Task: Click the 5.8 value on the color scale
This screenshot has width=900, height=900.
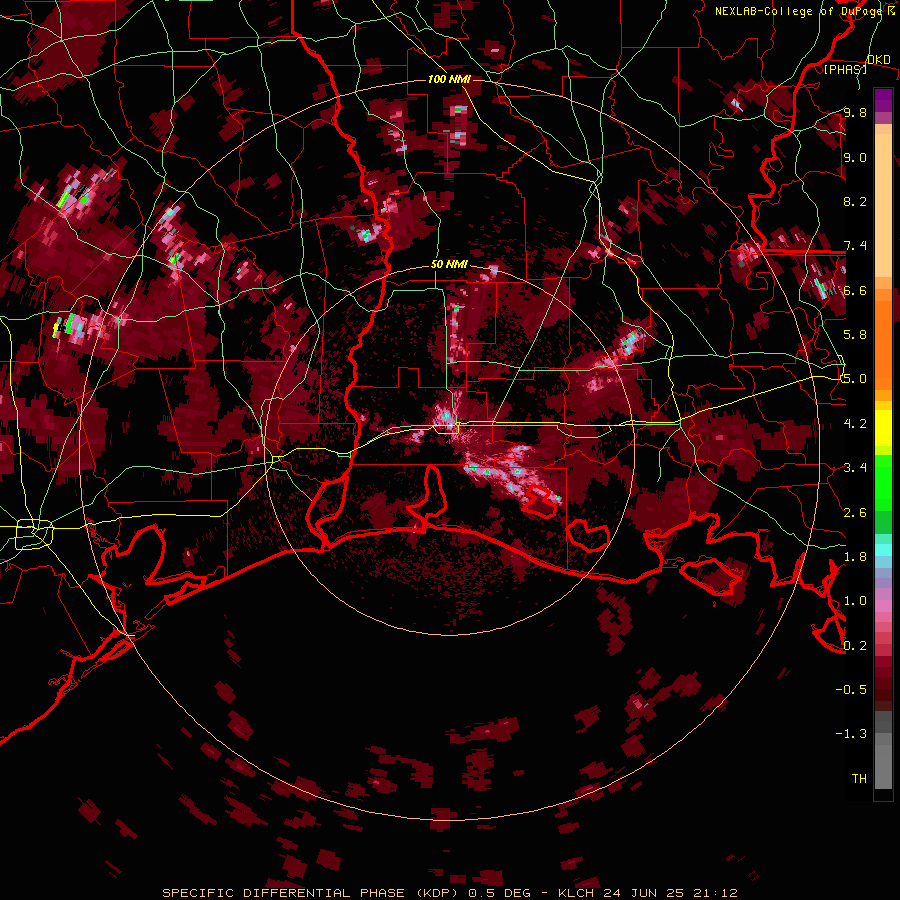Action: coord(855,335)
